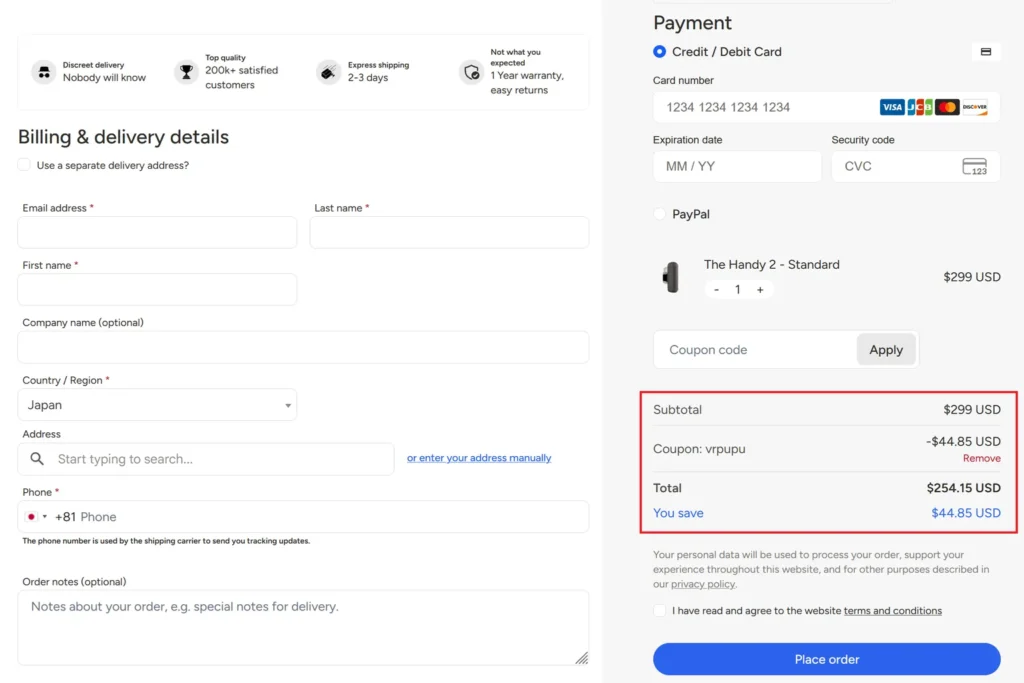Click the Express shipping icon
Image resolution: width=1024 pixels, height=683 pixels.
tap(328, 72)
